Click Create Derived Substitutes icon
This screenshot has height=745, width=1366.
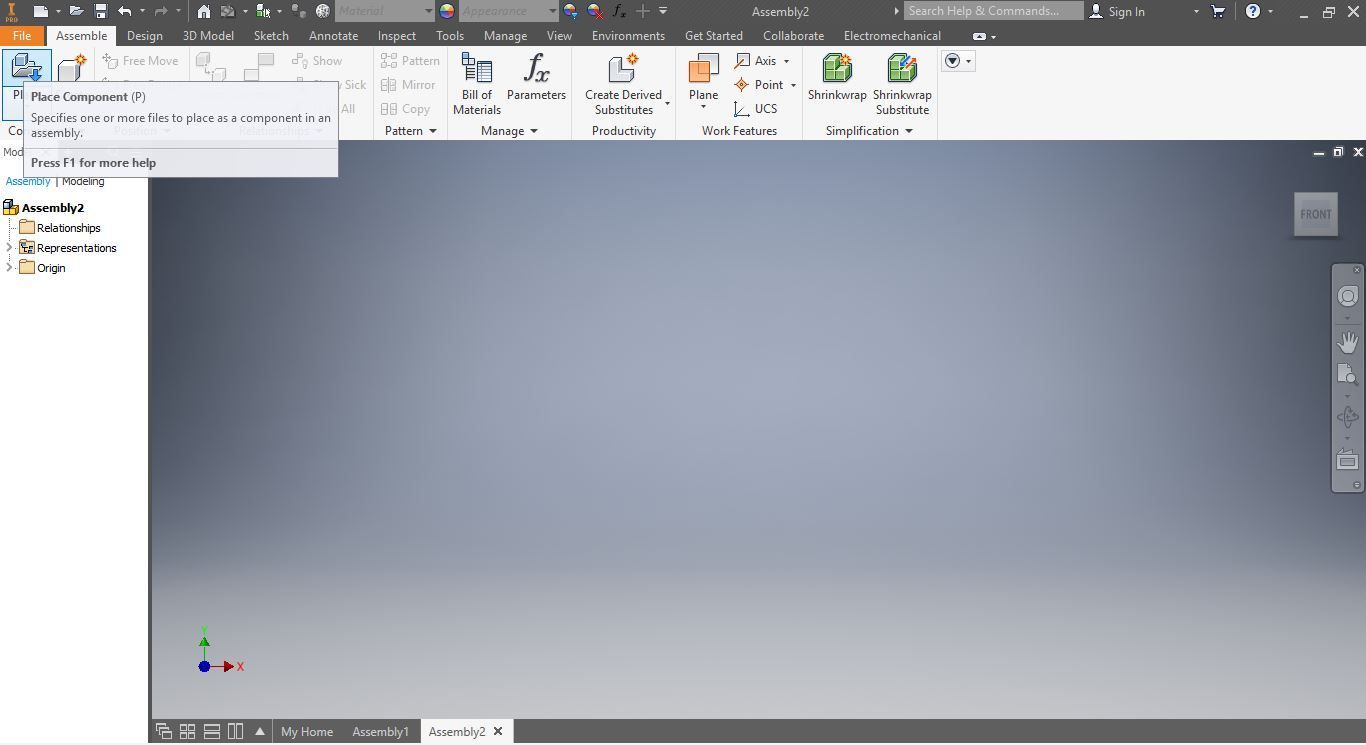coord(623,84)
